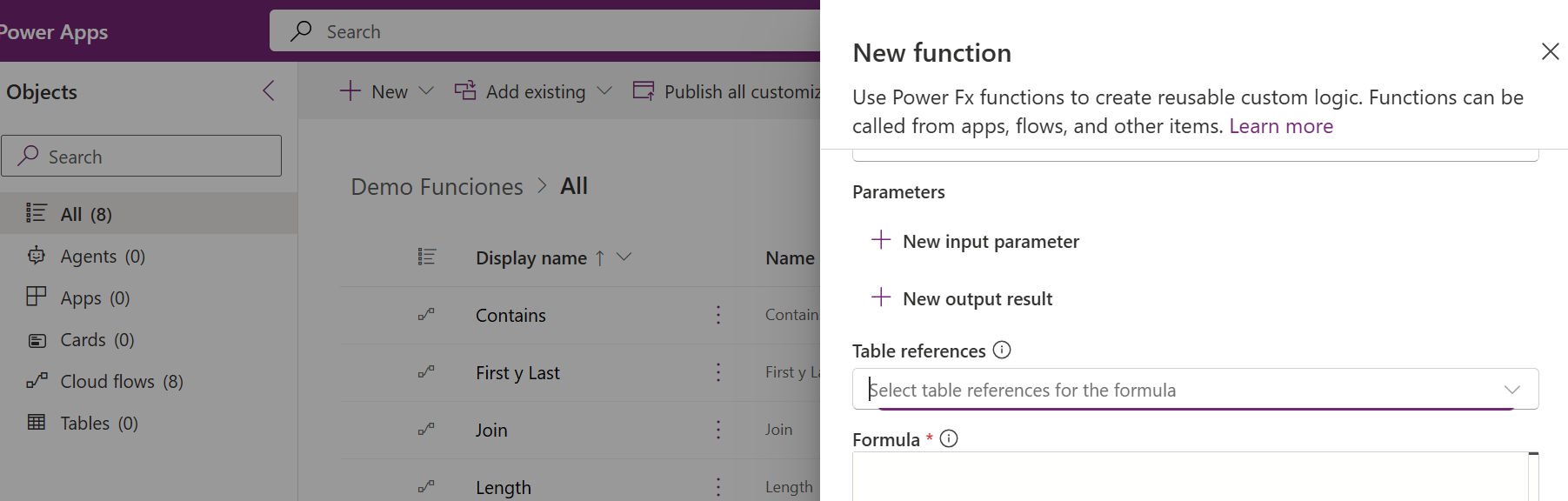Click the New plus icon
The image size is (1568, 501).
click(350, 90)
